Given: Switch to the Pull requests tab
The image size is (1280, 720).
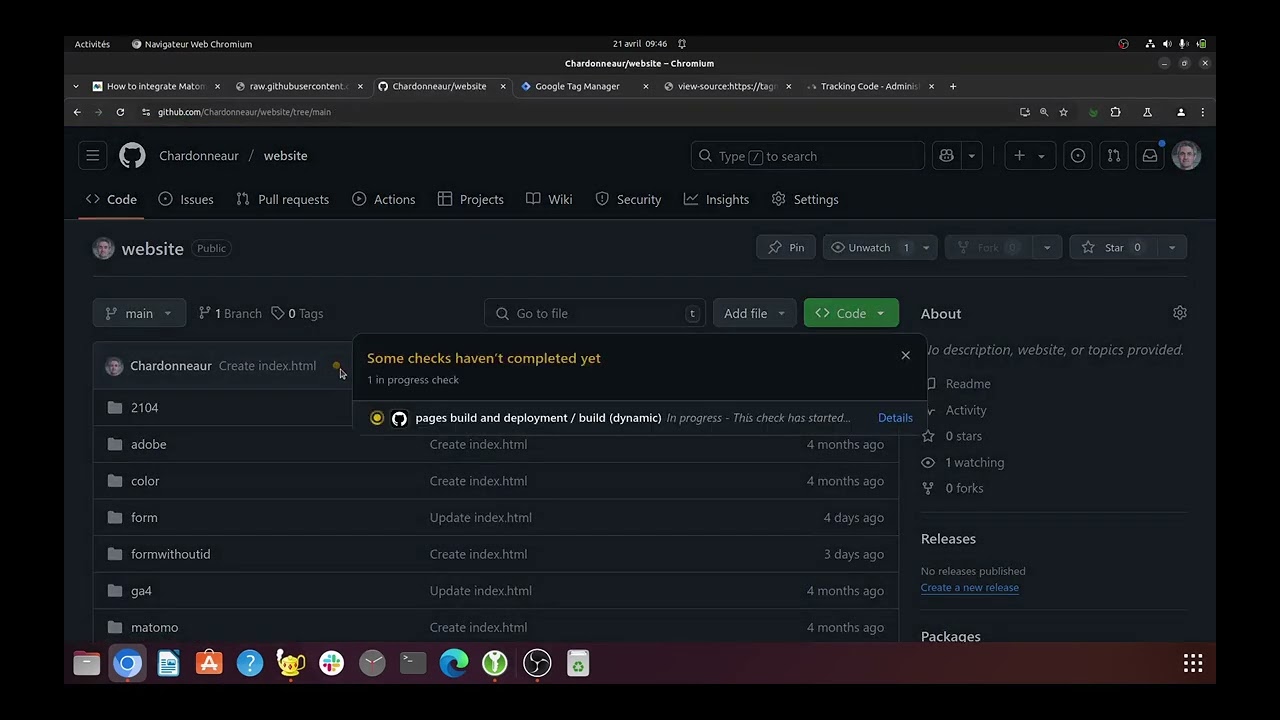Looking at the screenshot, I should pyautogui.click(x=282, y=199).
